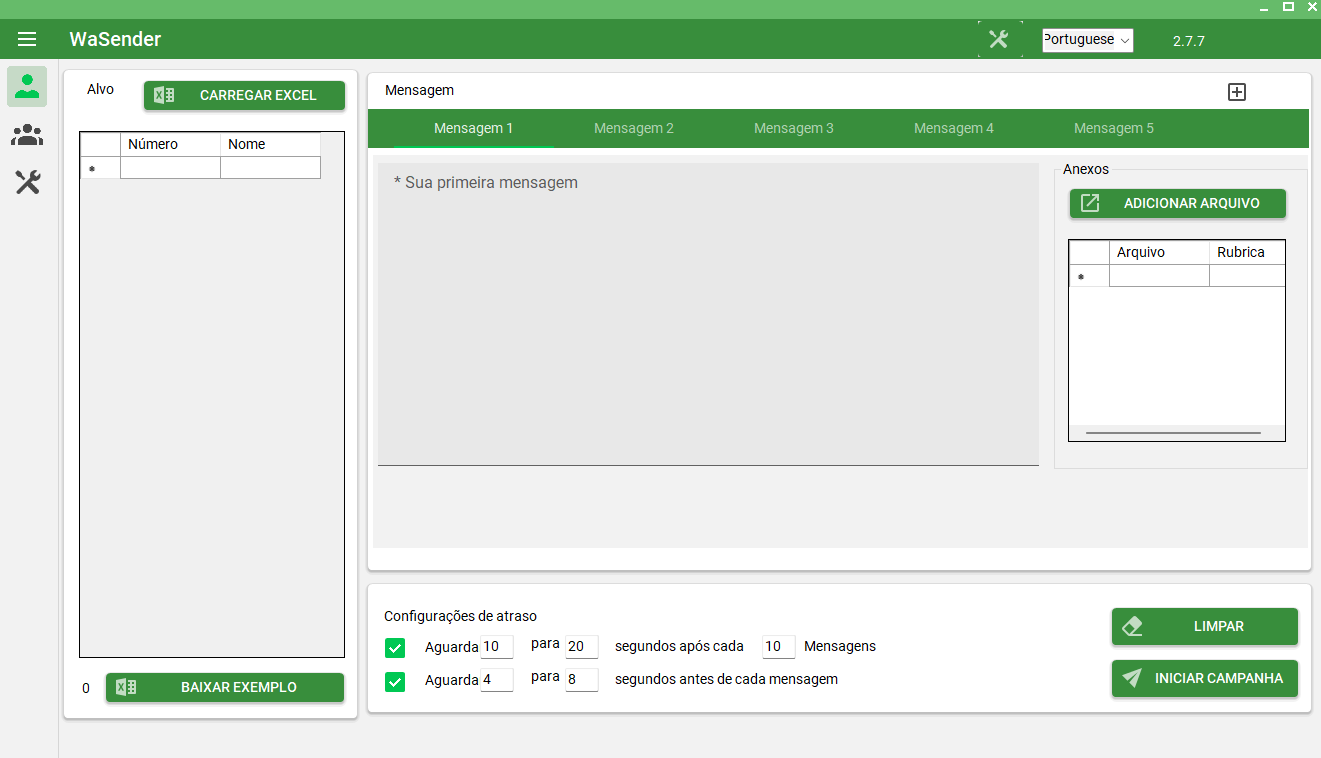Disable the delay after each messages checkbox

[x=395, y=648]
